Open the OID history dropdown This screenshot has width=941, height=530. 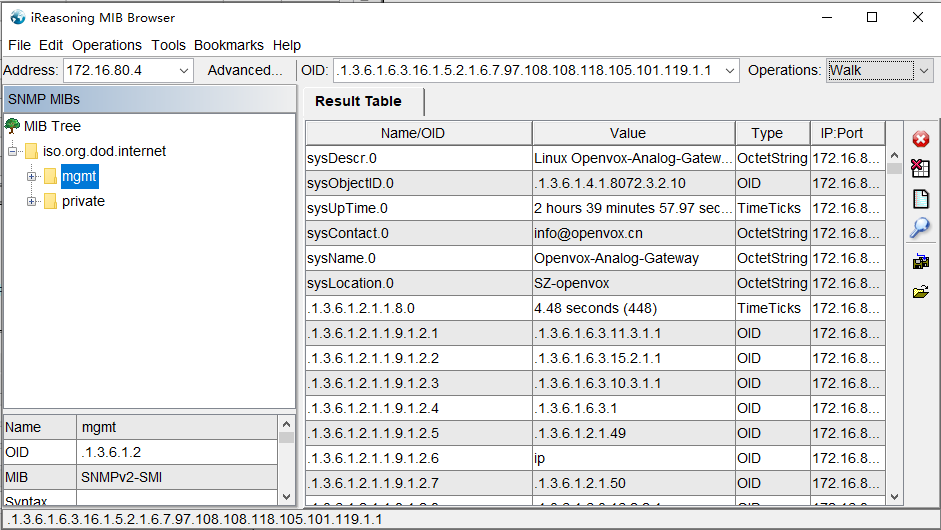pos(730,71)
